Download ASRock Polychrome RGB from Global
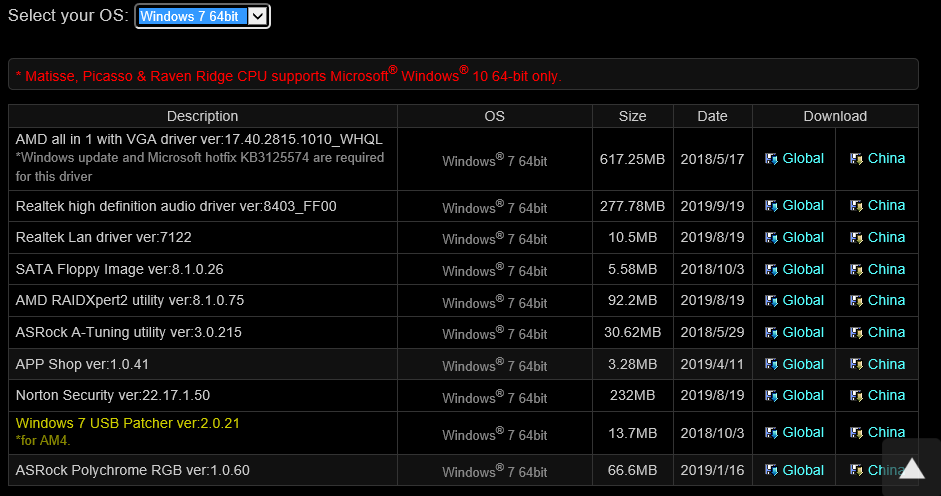The height and width of the screenshot is (496, 941). [x=802, y=470]
